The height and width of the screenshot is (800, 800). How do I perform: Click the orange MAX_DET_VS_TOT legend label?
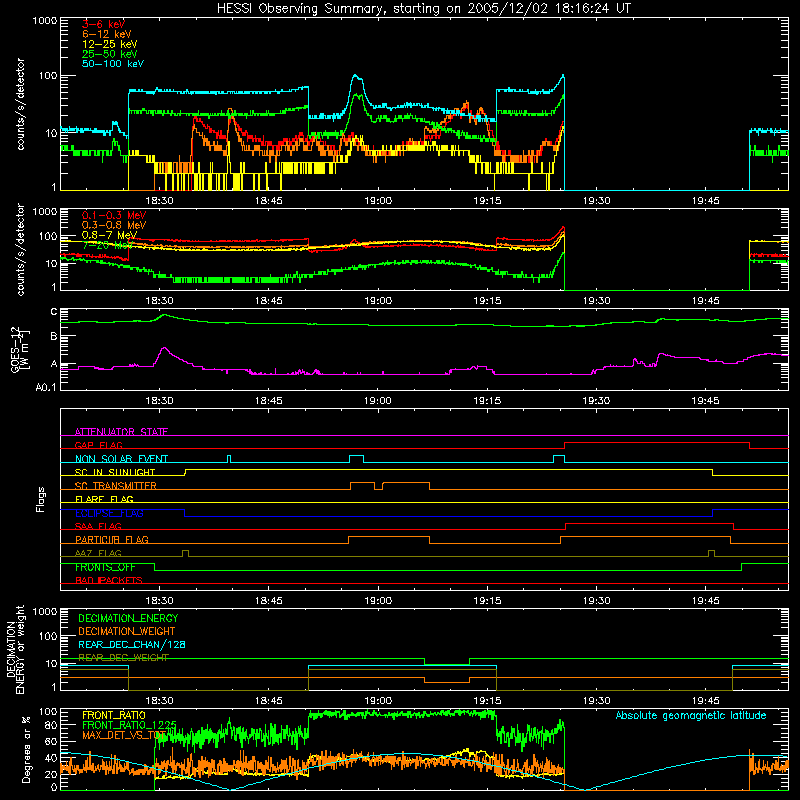tap(124, 735)
